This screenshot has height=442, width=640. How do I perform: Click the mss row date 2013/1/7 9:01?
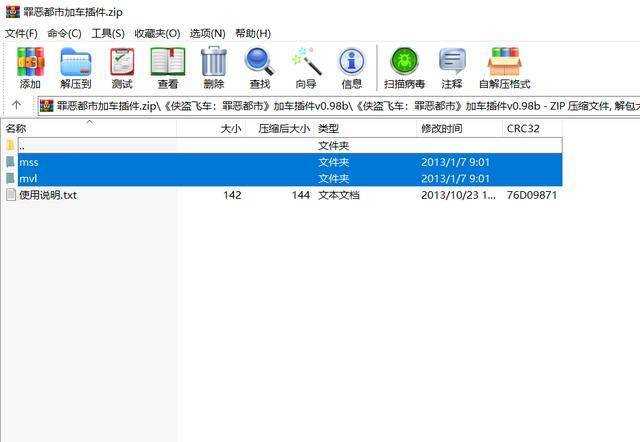coord(455,162)
